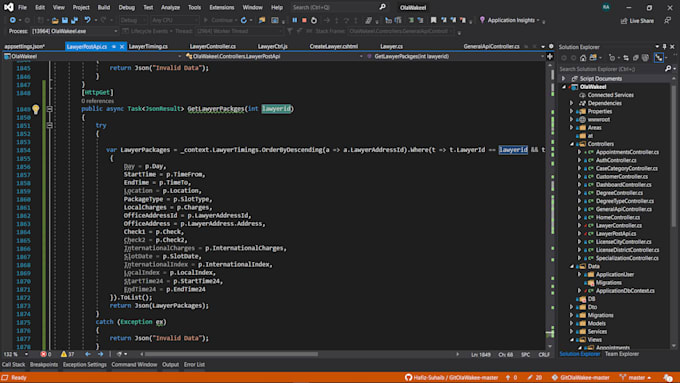680x383 pixels.
Task: Click the Preview Selected Items icon
Action: click(x=659, y=58)
